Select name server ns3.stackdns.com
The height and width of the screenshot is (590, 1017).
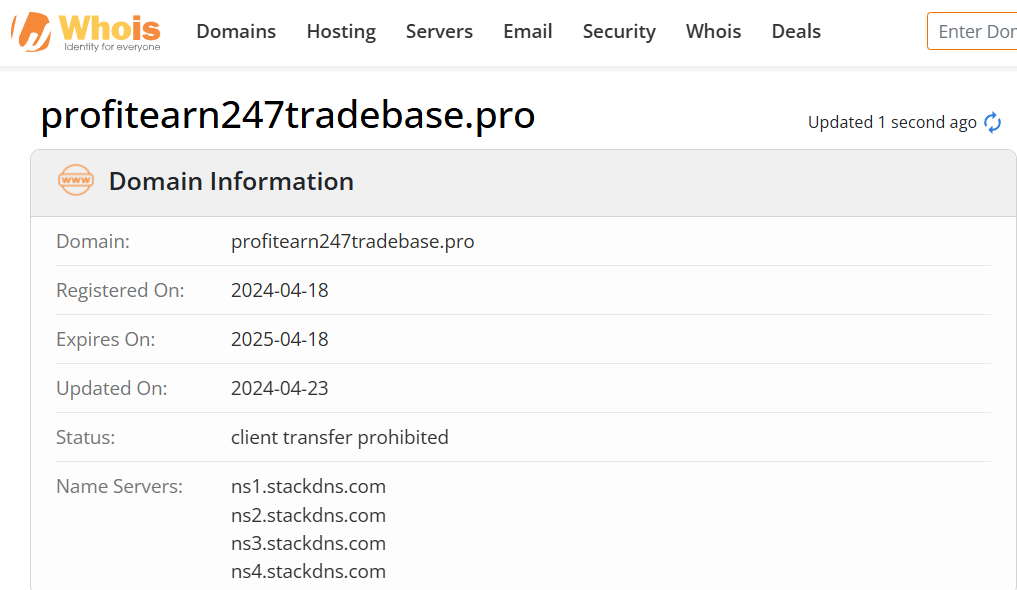coord(308,543)
